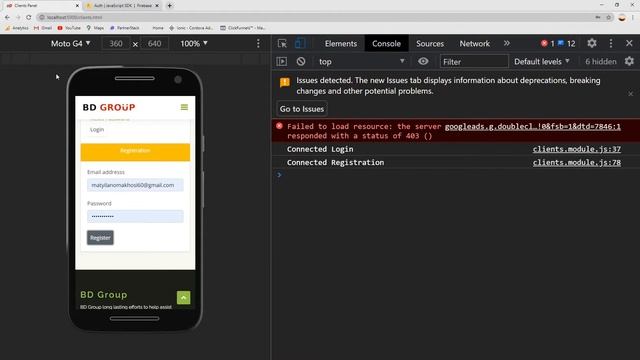Open clients.module.js:78 source link
Viewport: 640px width, 360px height.
click(576, 162)
